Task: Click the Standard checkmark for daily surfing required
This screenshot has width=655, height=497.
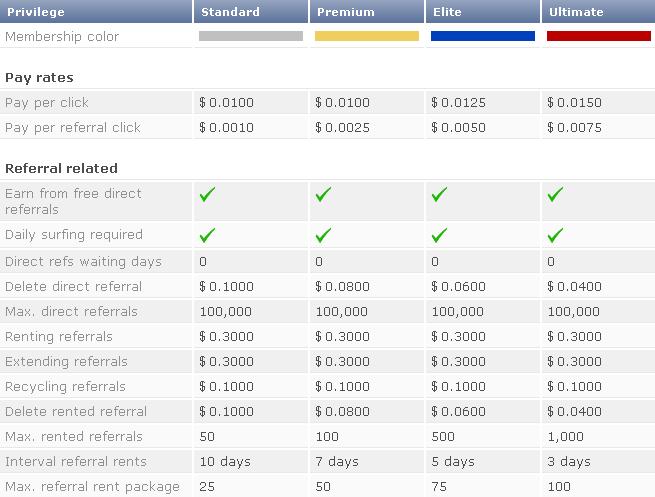Action: pos(207,235)
